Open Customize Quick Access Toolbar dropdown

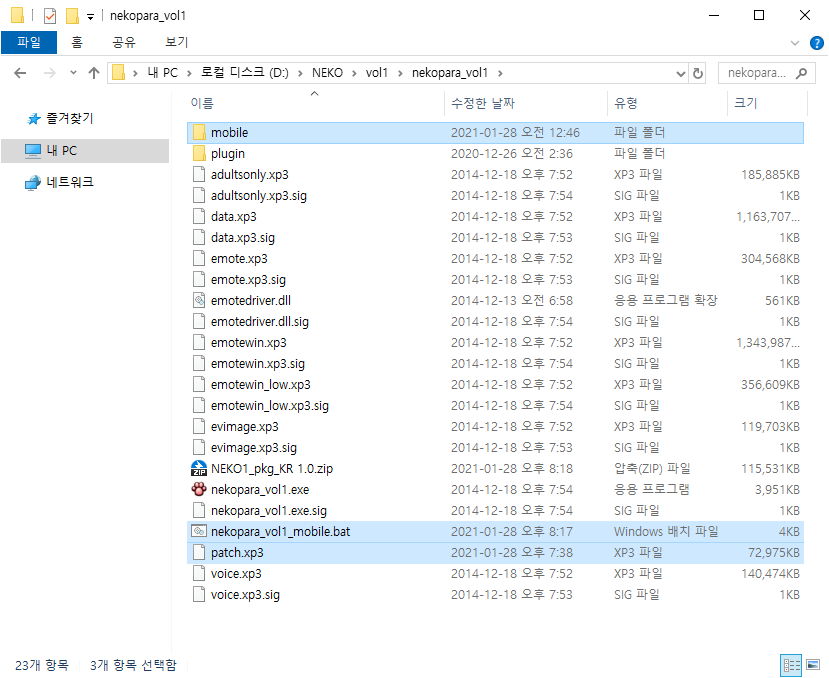(90, 17)
